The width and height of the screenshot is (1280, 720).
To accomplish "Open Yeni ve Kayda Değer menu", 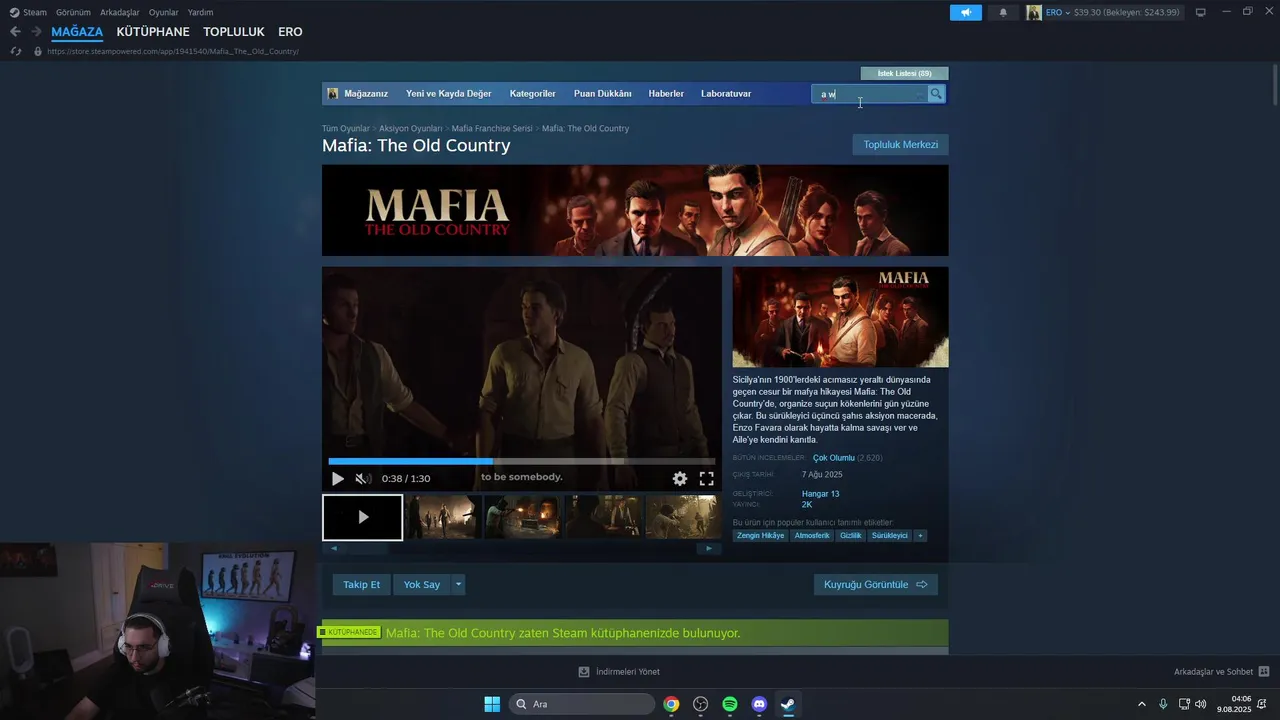I will pos(448,94).
